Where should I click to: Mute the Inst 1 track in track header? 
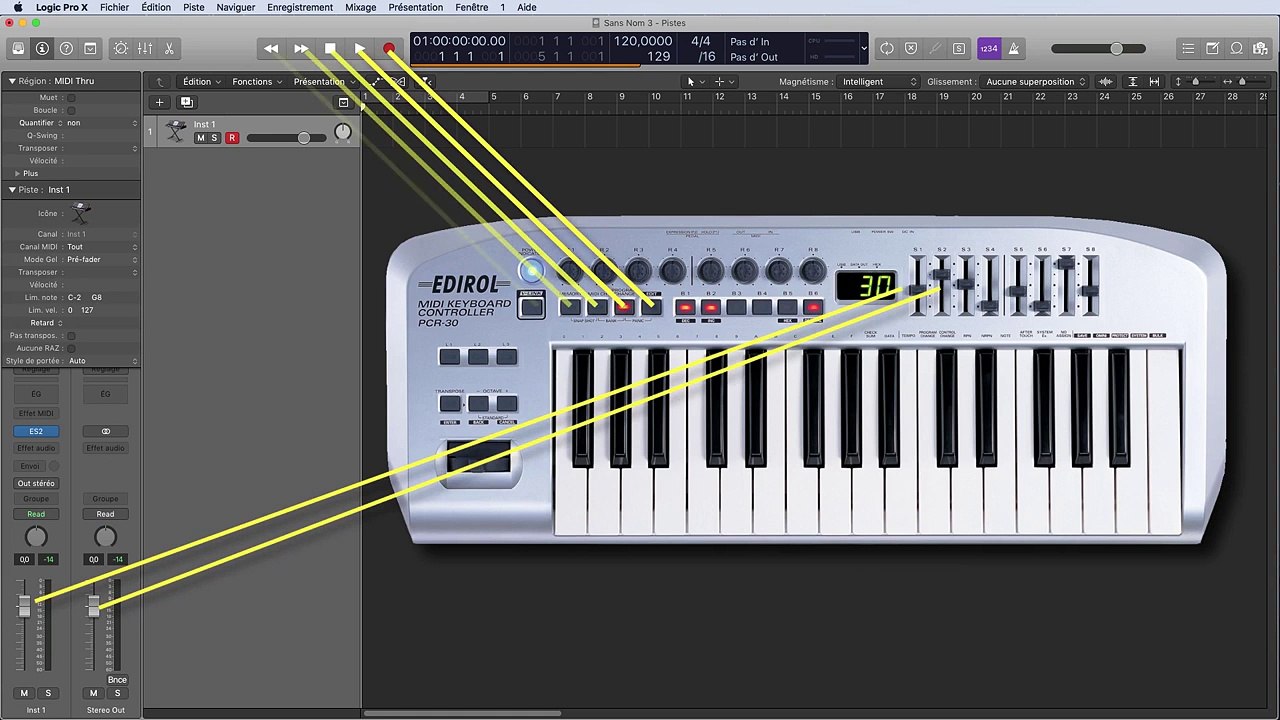(200, 138)
